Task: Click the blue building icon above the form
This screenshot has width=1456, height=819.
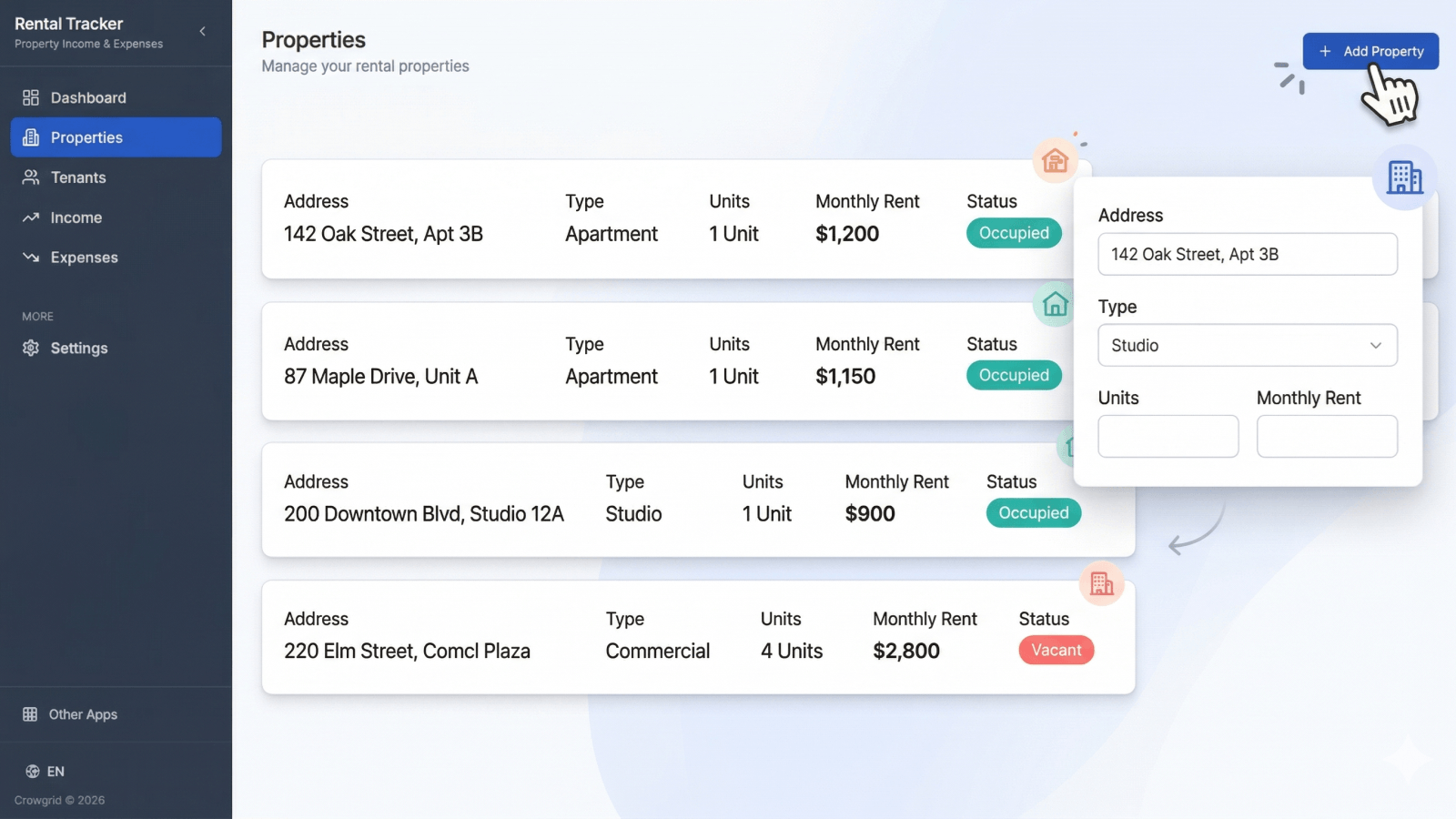Action: pos(1405,177)
